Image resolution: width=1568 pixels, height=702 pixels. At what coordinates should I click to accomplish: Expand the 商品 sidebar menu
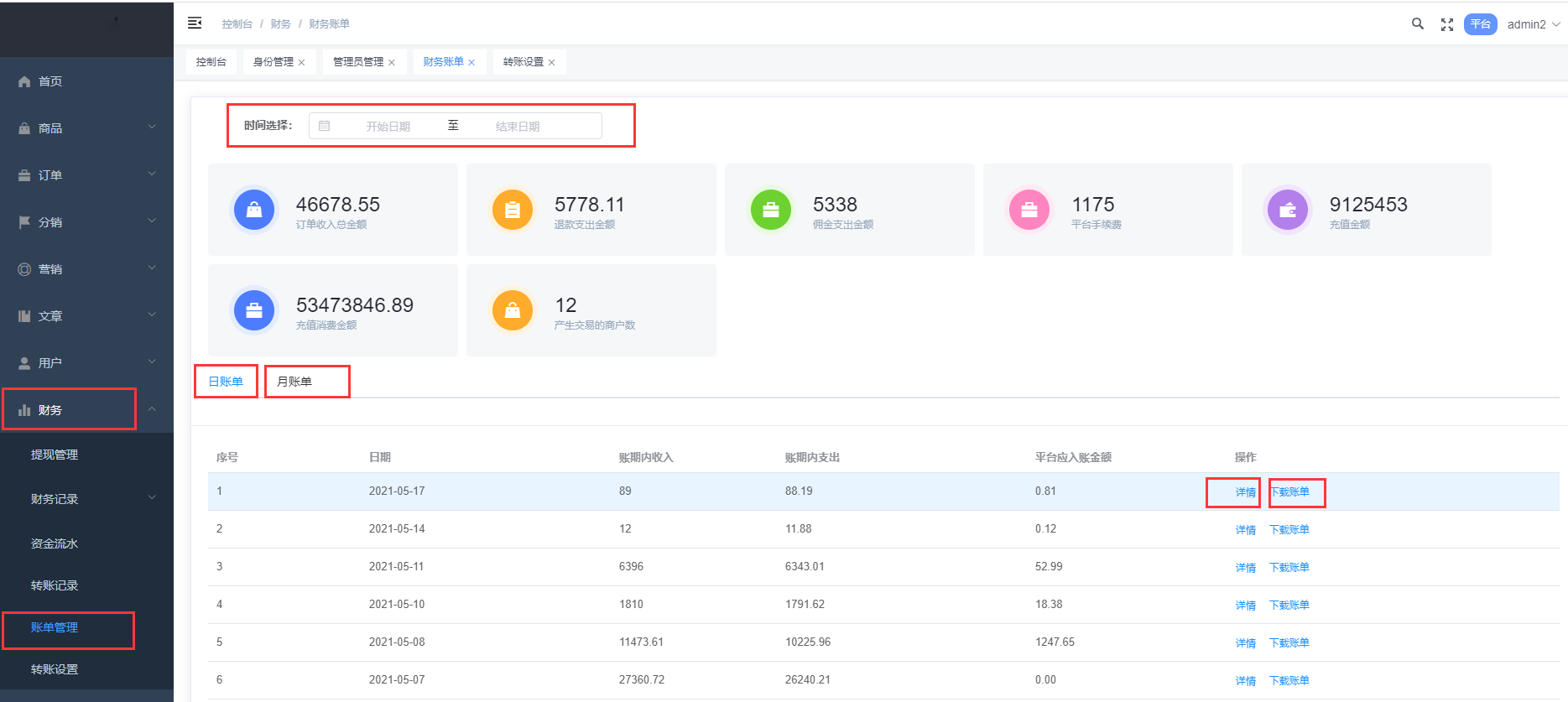pyautogui.click(x=86, y=128)
